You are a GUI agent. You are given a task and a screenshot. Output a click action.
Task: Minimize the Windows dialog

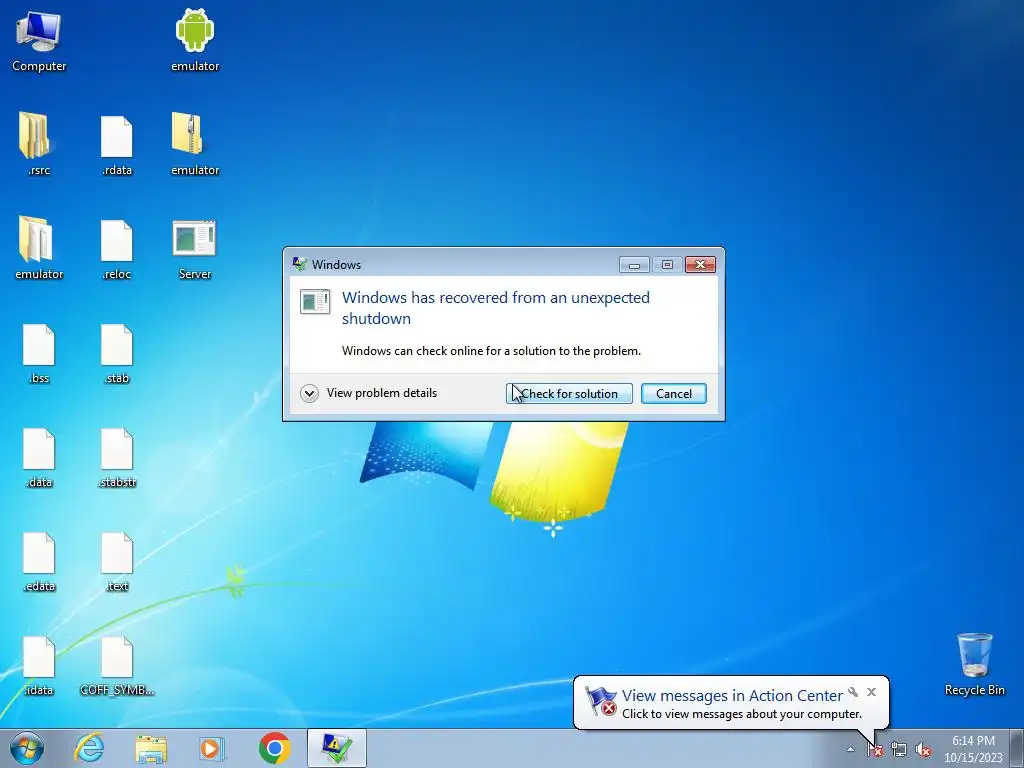coord(634,264)
